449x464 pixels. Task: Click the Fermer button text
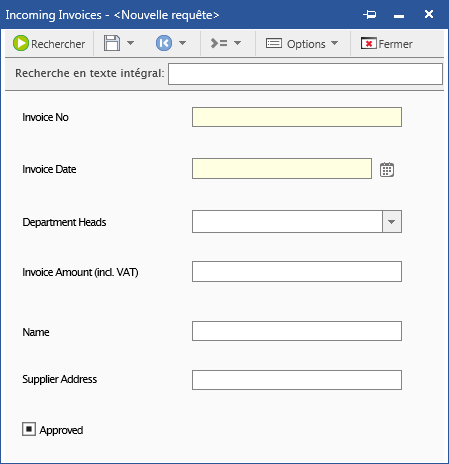point(395,44)
